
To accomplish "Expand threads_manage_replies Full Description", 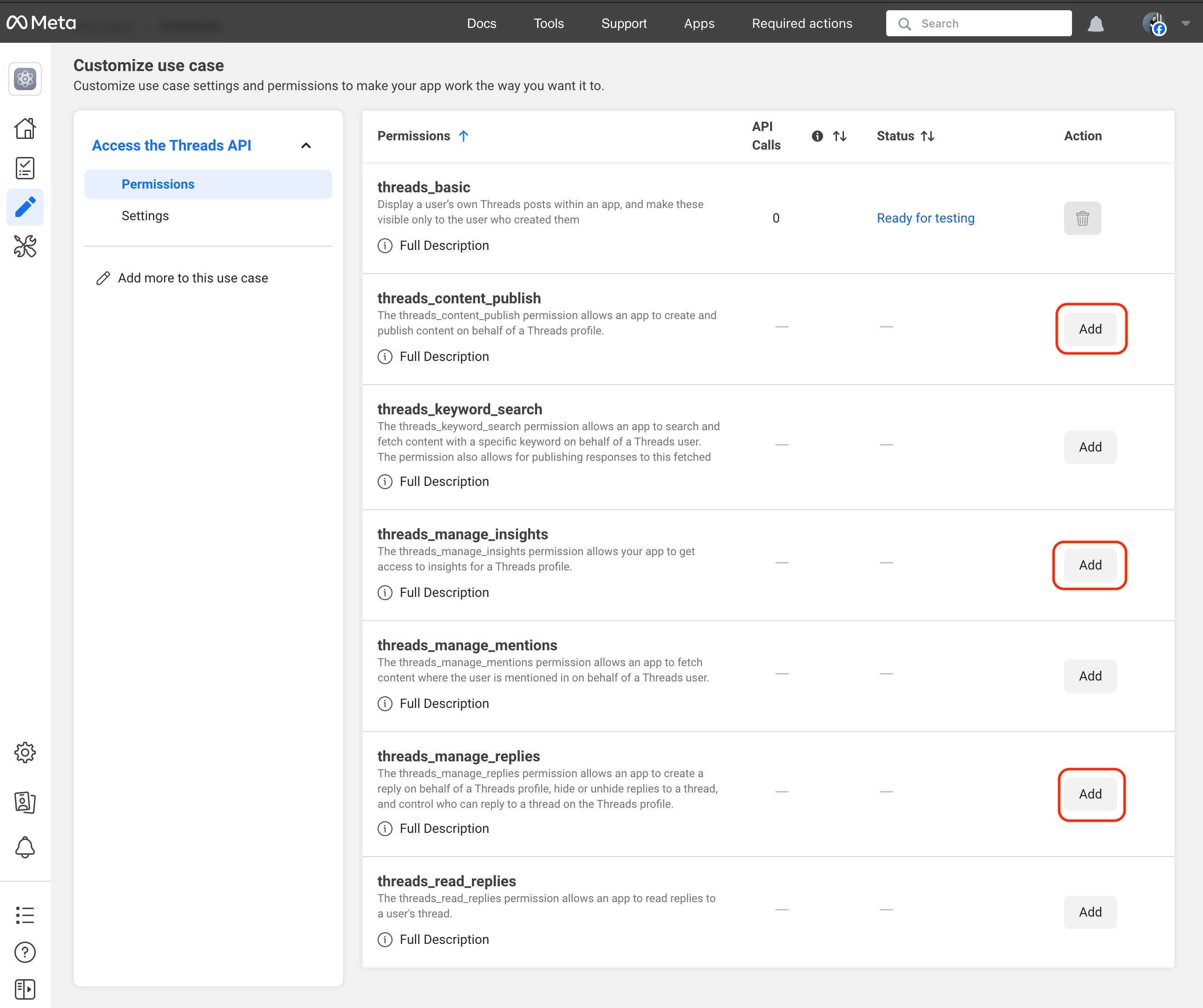I will click(x=433, y=829).
